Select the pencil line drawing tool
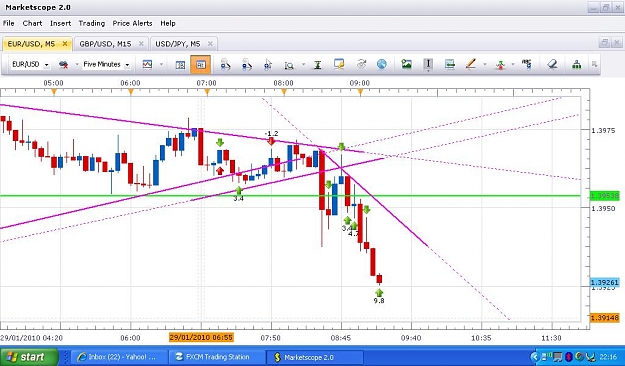 [471, 64]
